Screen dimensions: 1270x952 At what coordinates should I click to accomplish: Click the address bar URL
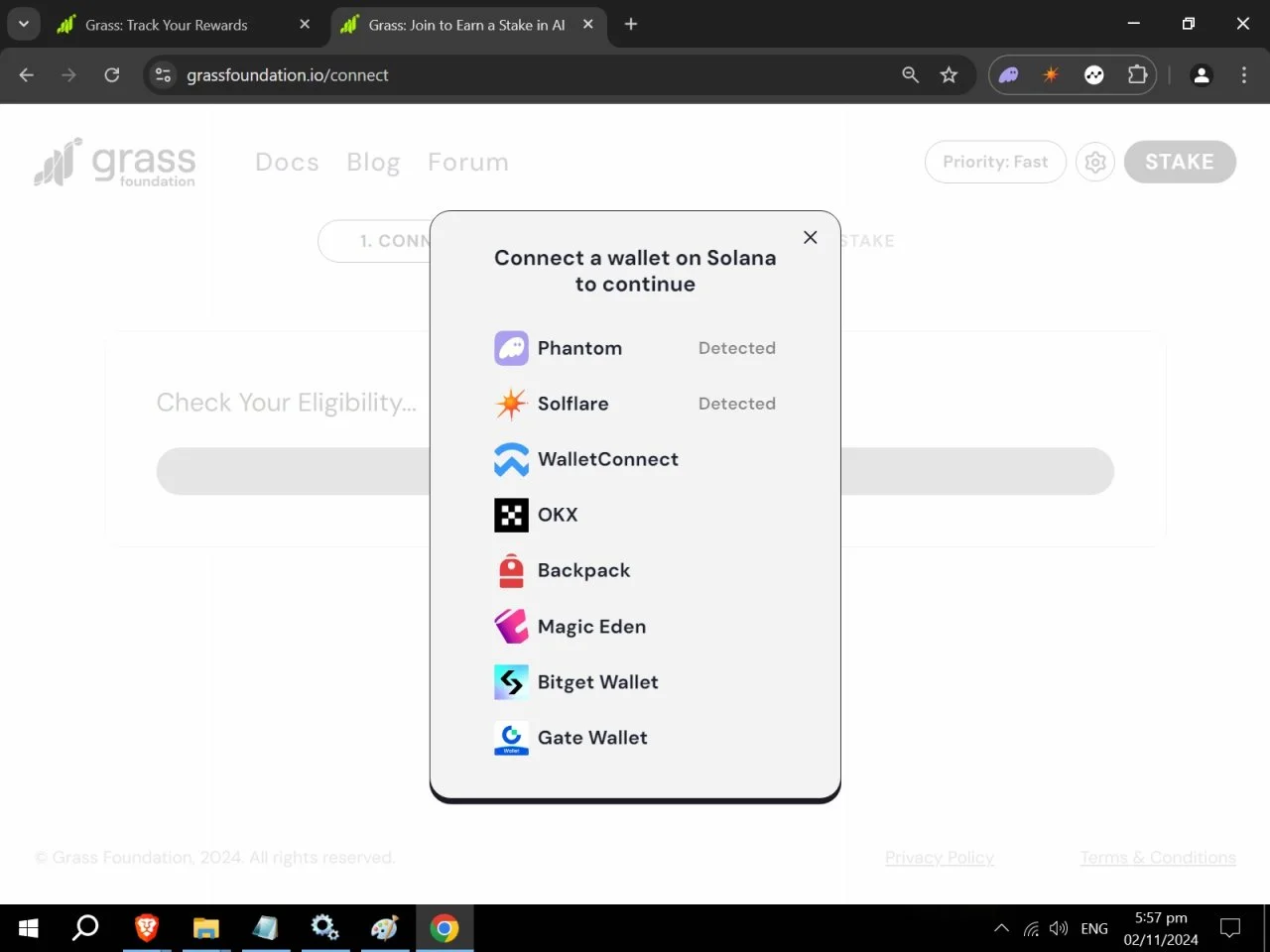288,75
